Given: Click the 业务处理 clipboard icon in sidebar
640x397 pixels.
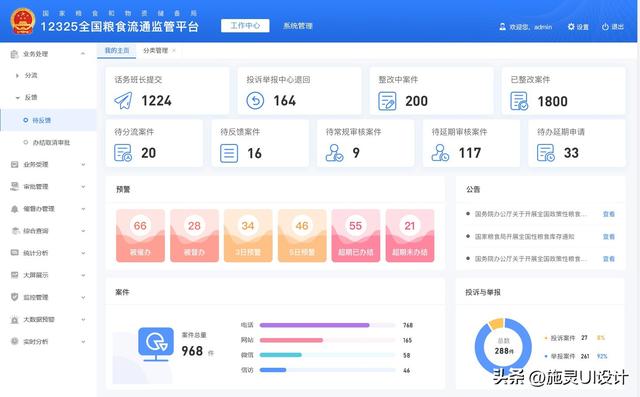Looking at the screenshot, I should pos(14,54).
